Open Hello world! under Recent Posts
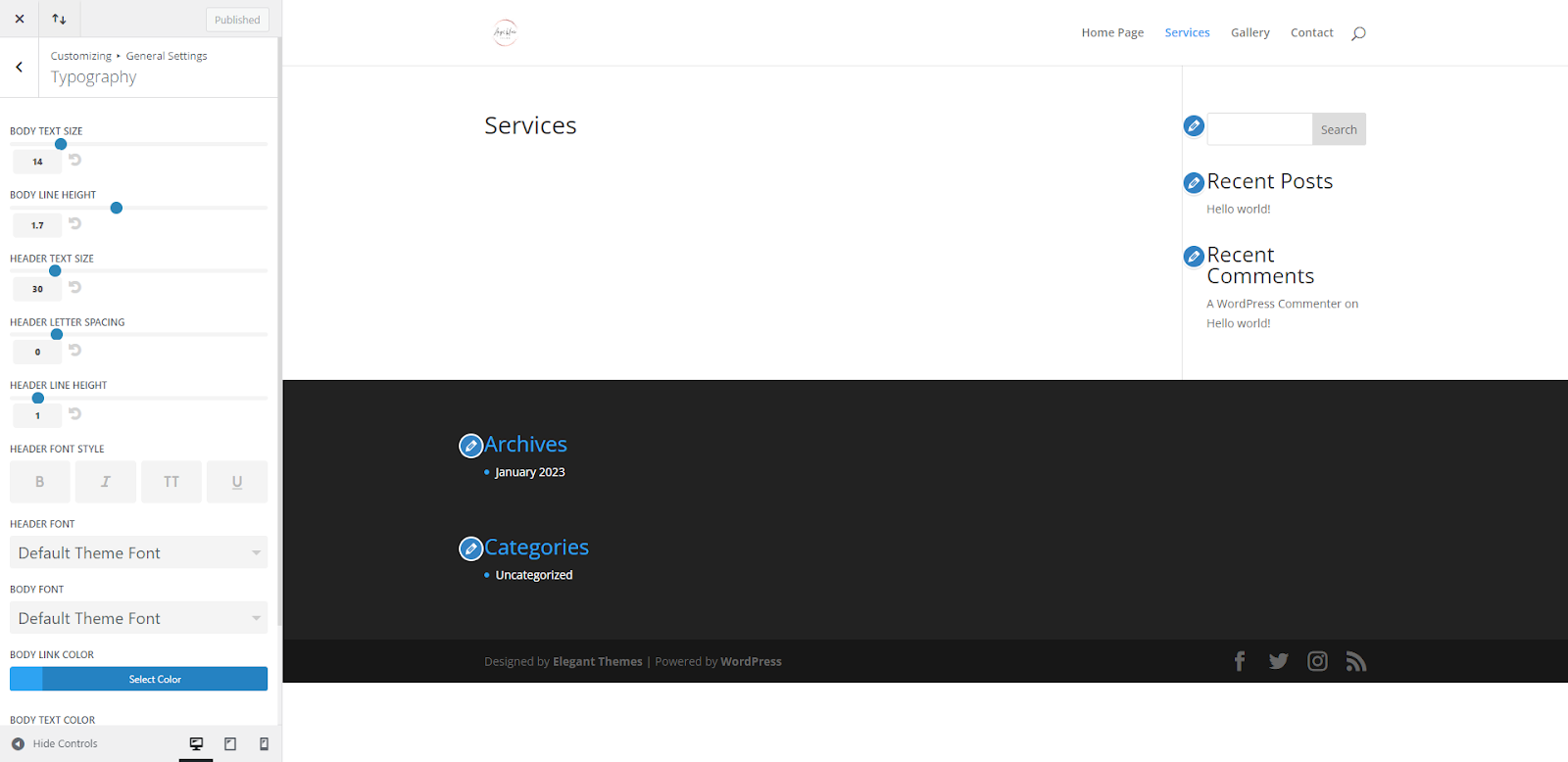Viewport: 1568px width, 762px height. pos(1238,209)
